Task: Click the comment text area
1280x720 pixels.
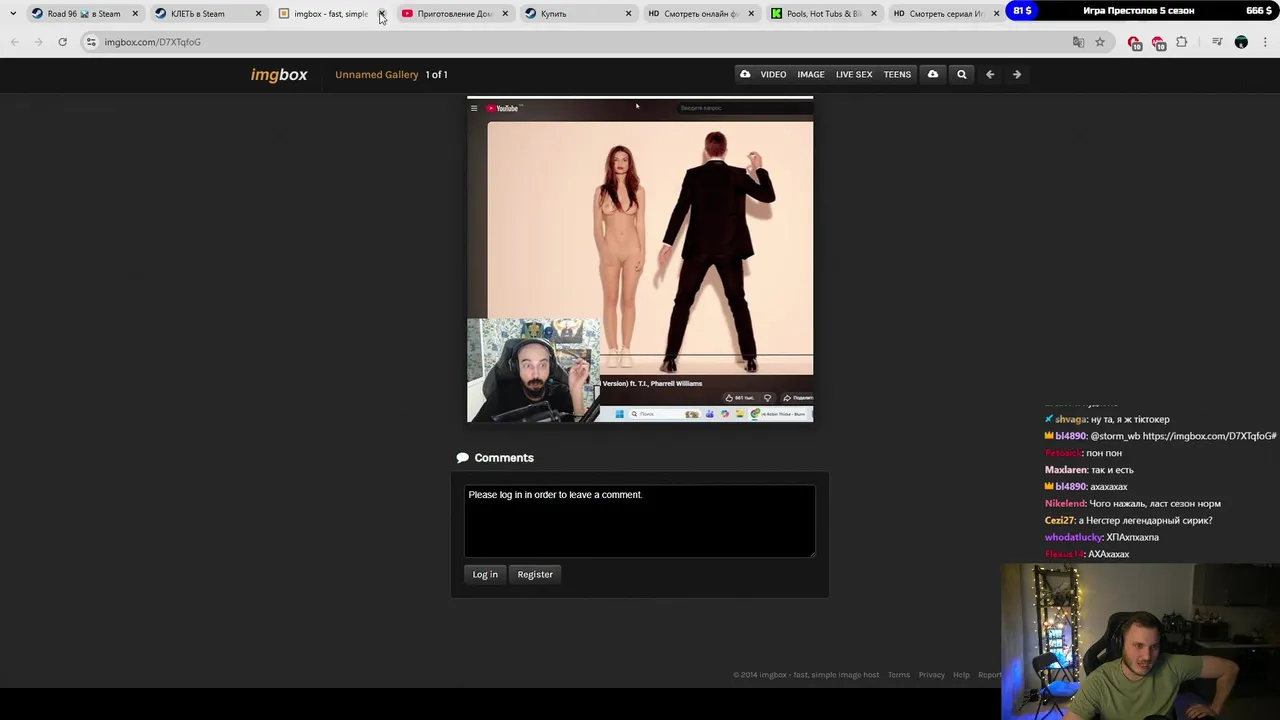Action: click(640, 521)
